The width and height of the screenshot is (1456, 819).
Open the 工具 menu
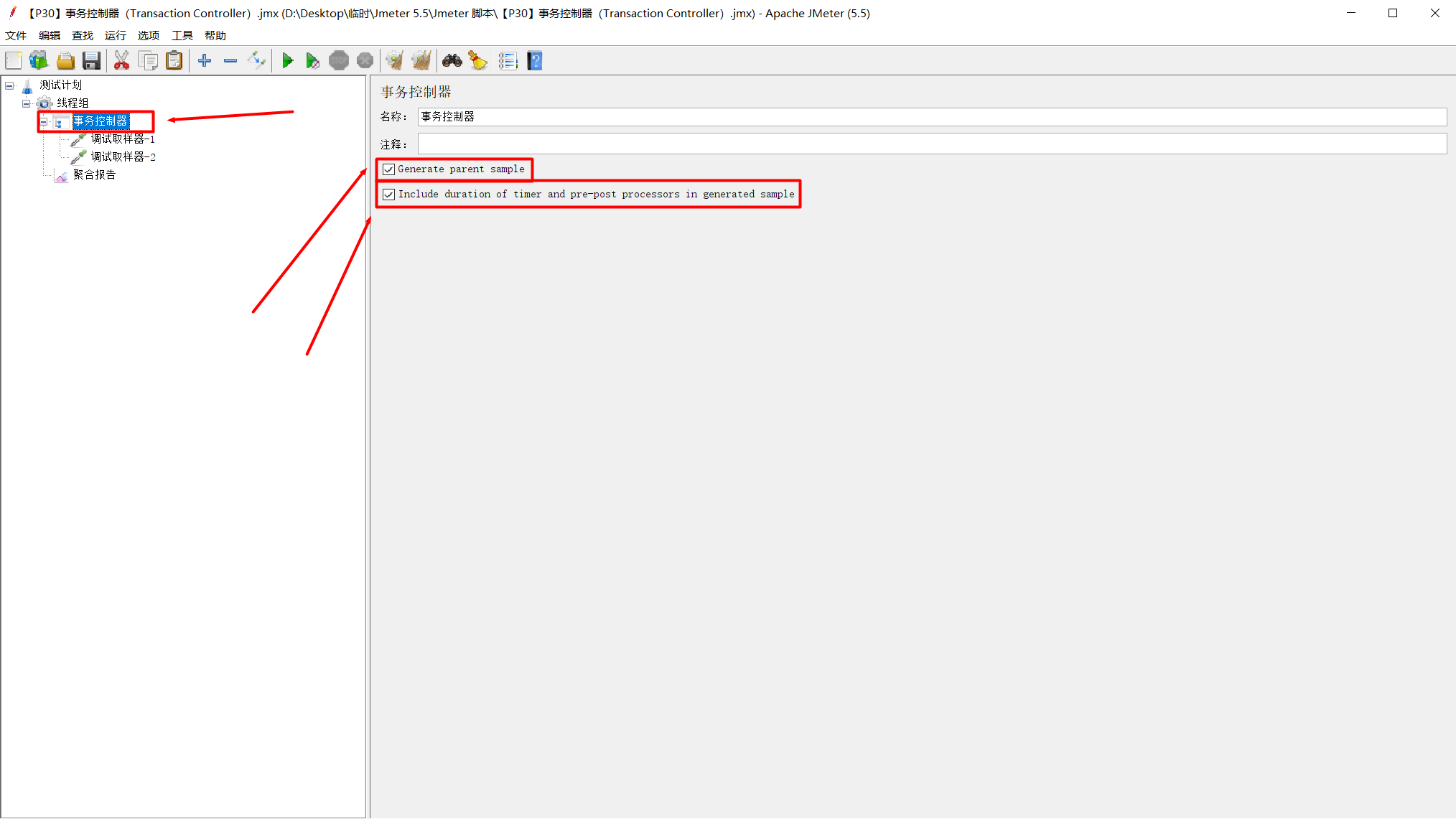(x=182, y=35)
